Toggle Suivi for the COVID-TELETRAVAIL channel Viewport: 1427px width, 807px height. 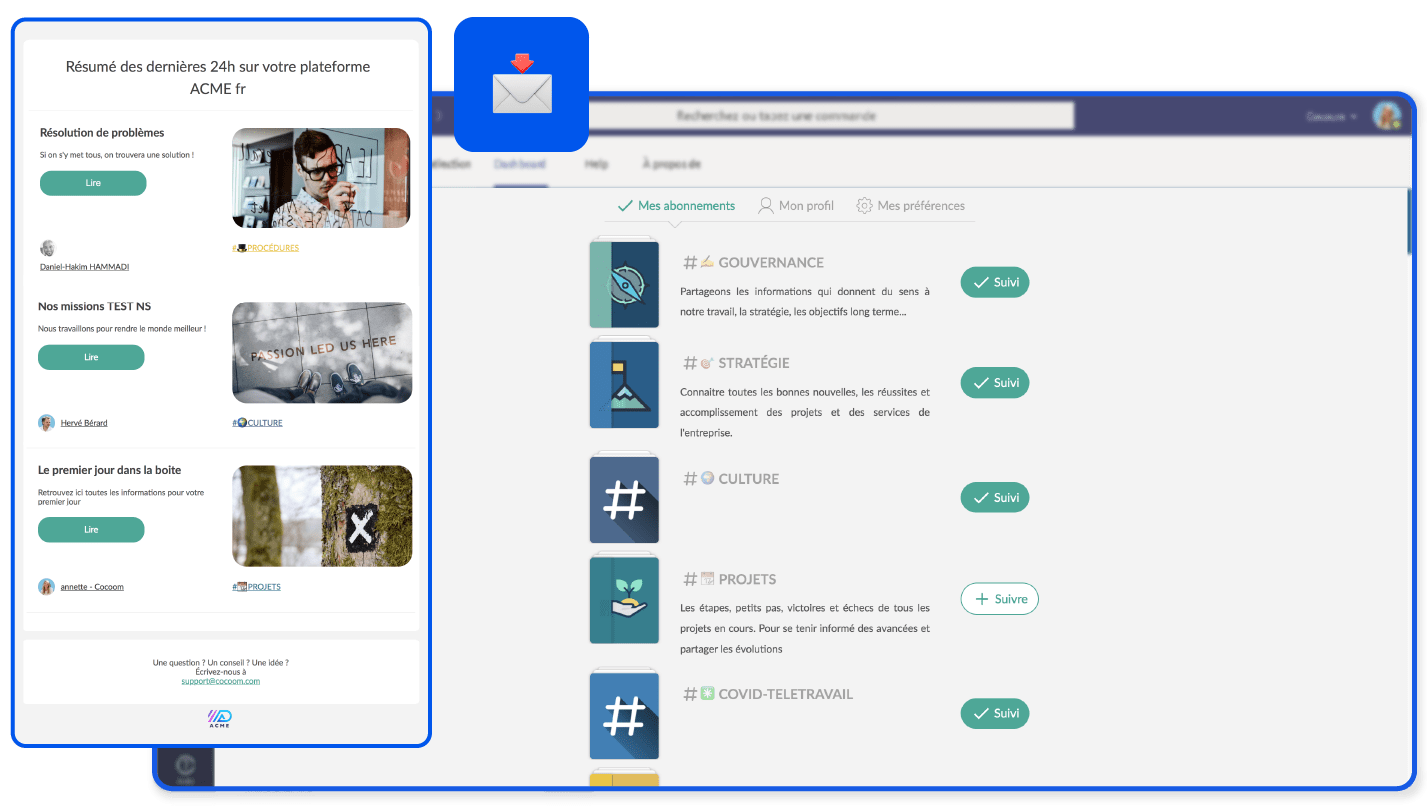pyautogui.click(x=995, y=714)
